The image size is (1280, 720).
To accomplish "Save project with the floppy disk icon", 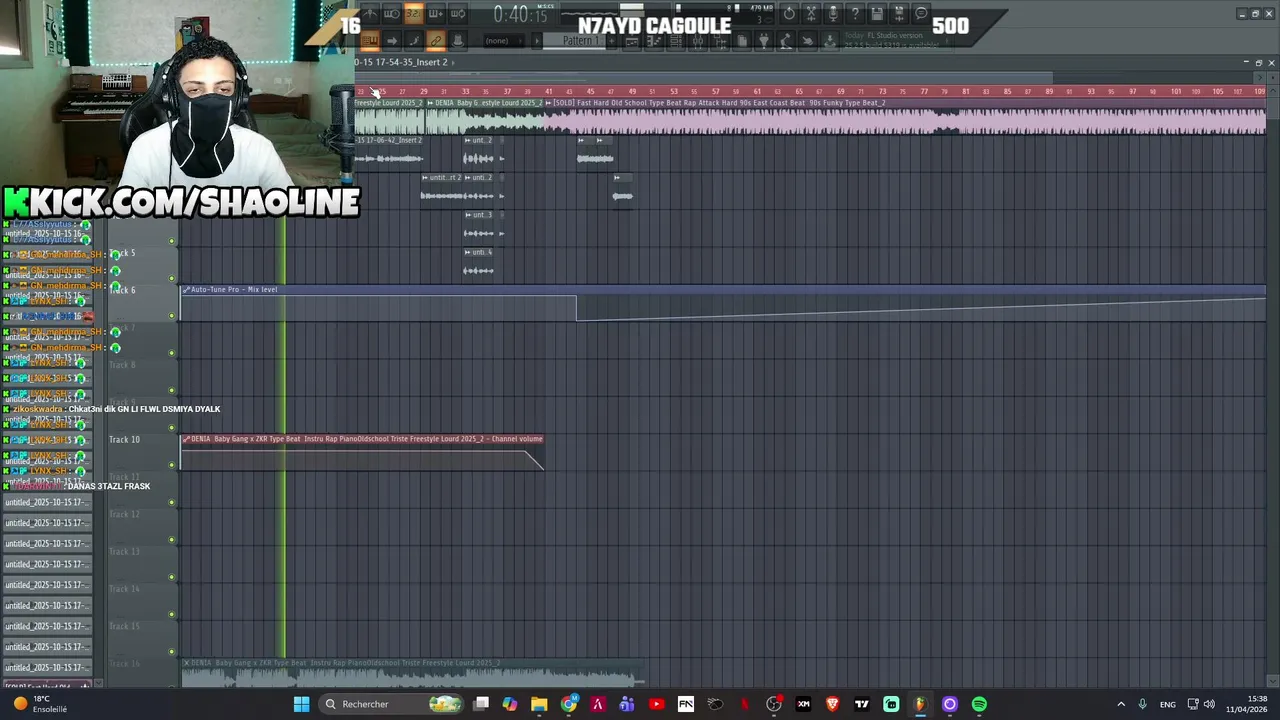I will click(877, 14).
